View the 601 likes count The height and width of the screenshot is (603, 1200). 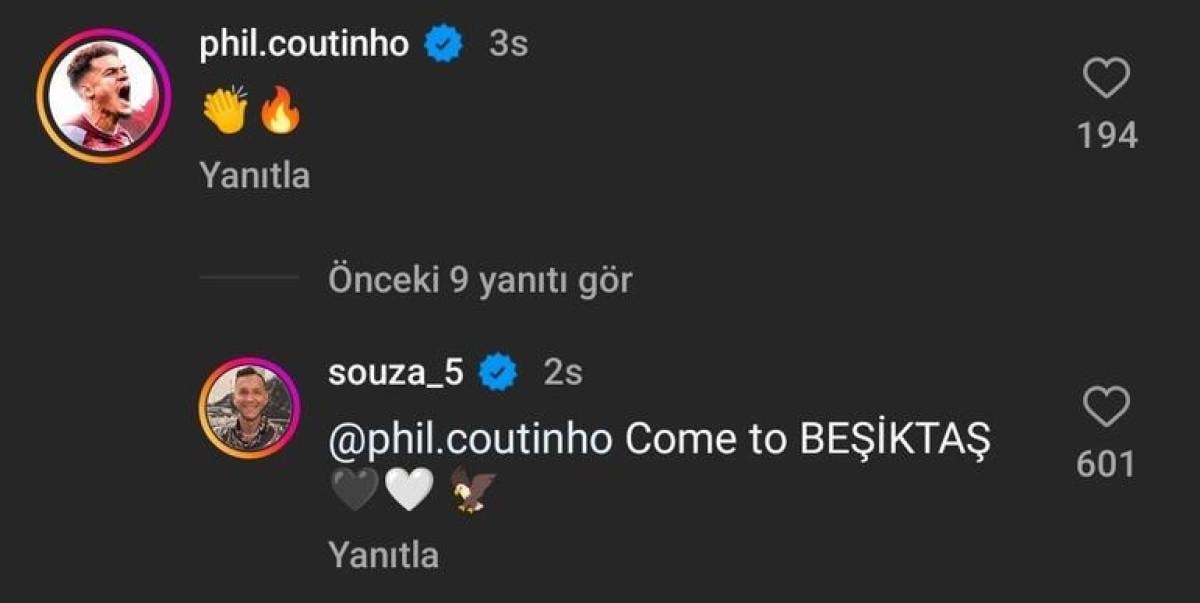pyautogui.click(x=1106, y=464)
